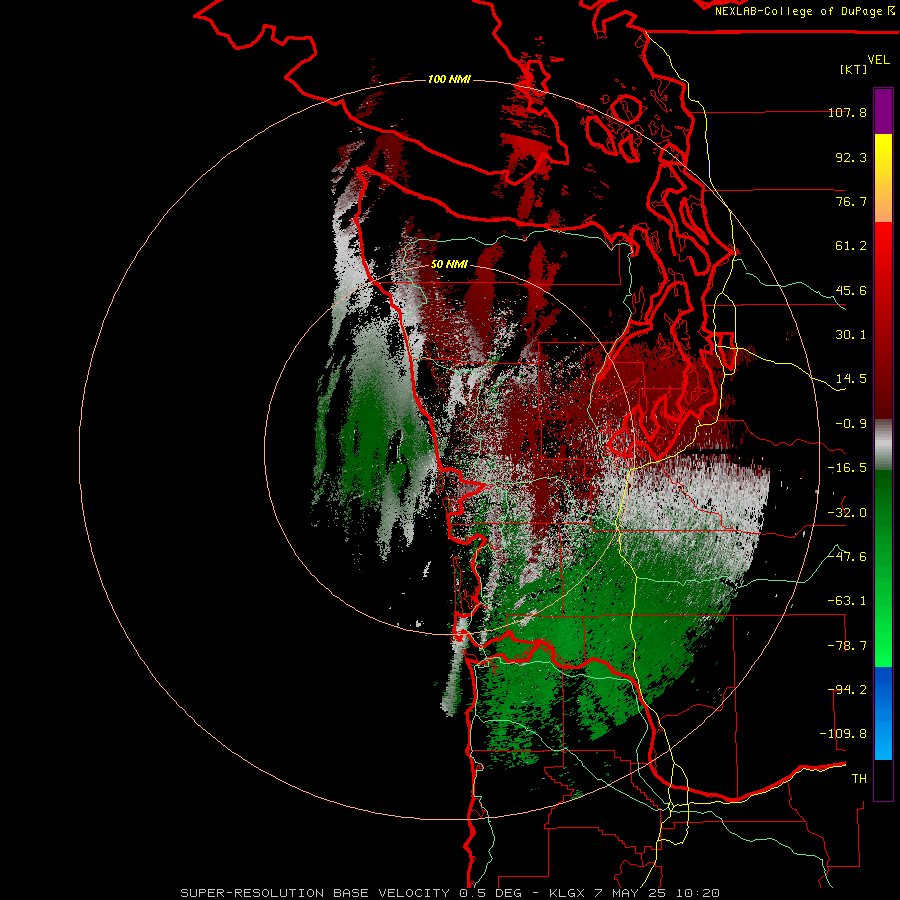Click the blue segment of velocity color bar
The width and height of the screenshot is (900, 900).
click(883, 713)
